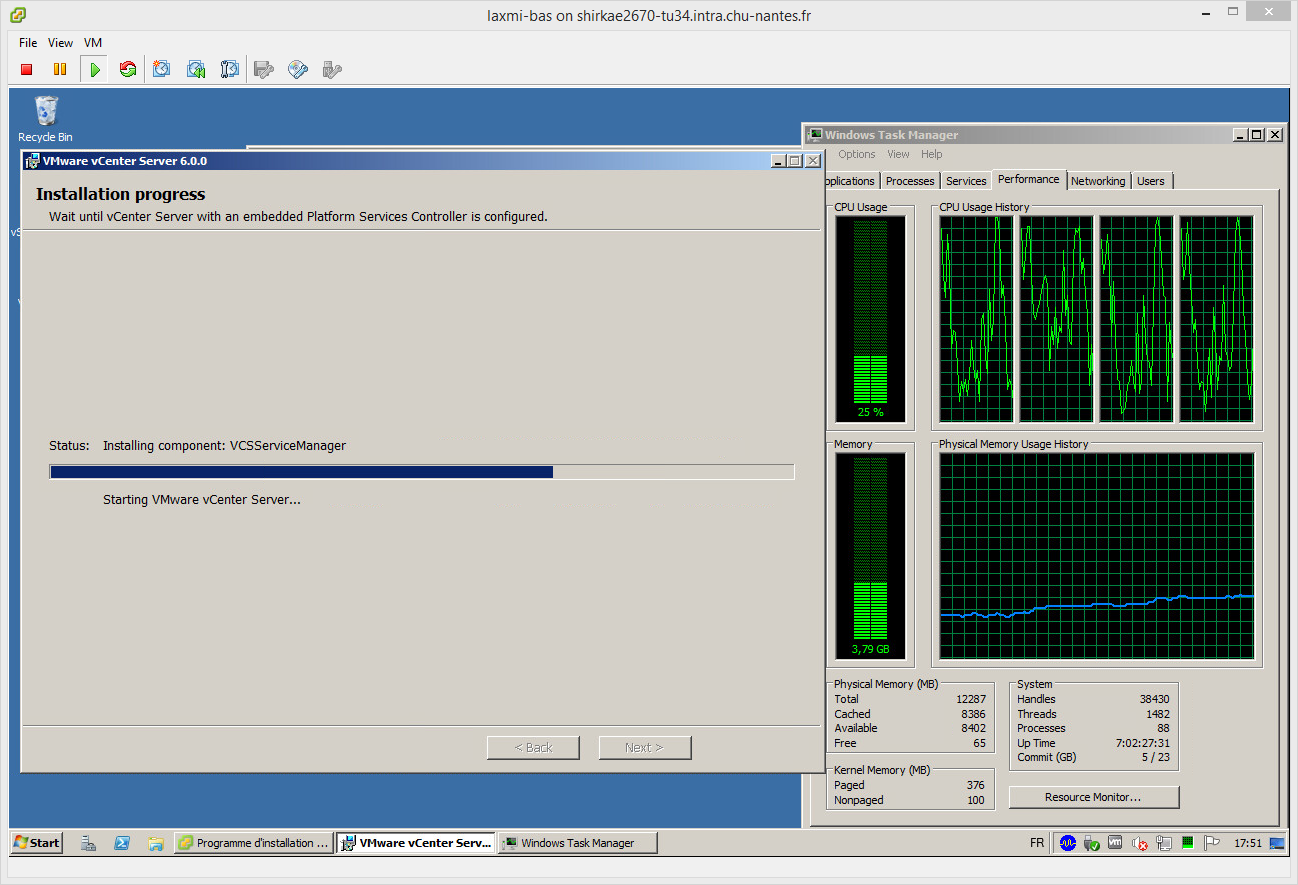The height and width of the screenshot is (885, 1298).
Task: Click the orange Suspend VM icon
Action: (x=60, y=69)
